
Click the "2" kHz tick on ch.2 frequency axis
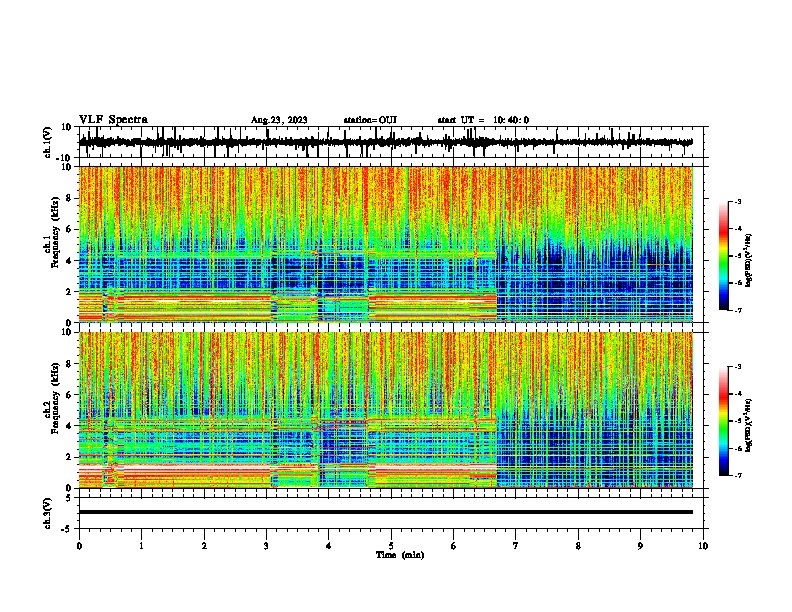[70, 457]
